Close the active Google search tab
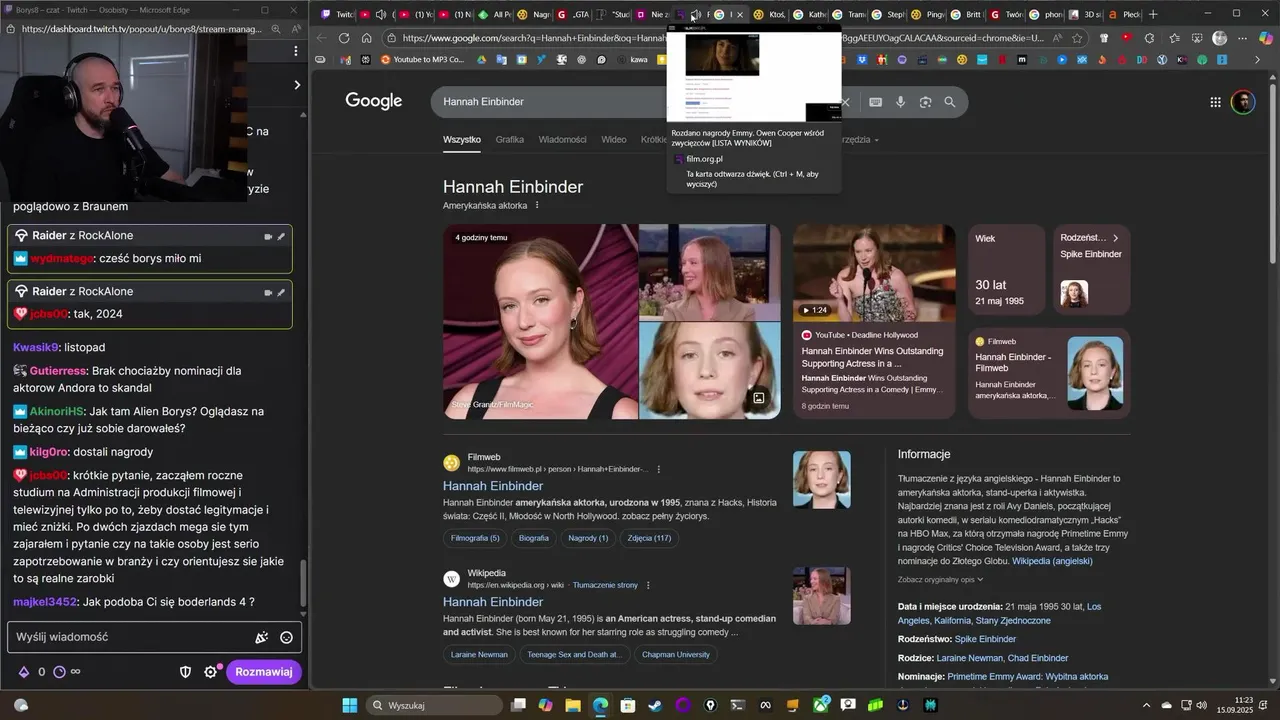1280x720 pixels. click(x=740, y=15)
